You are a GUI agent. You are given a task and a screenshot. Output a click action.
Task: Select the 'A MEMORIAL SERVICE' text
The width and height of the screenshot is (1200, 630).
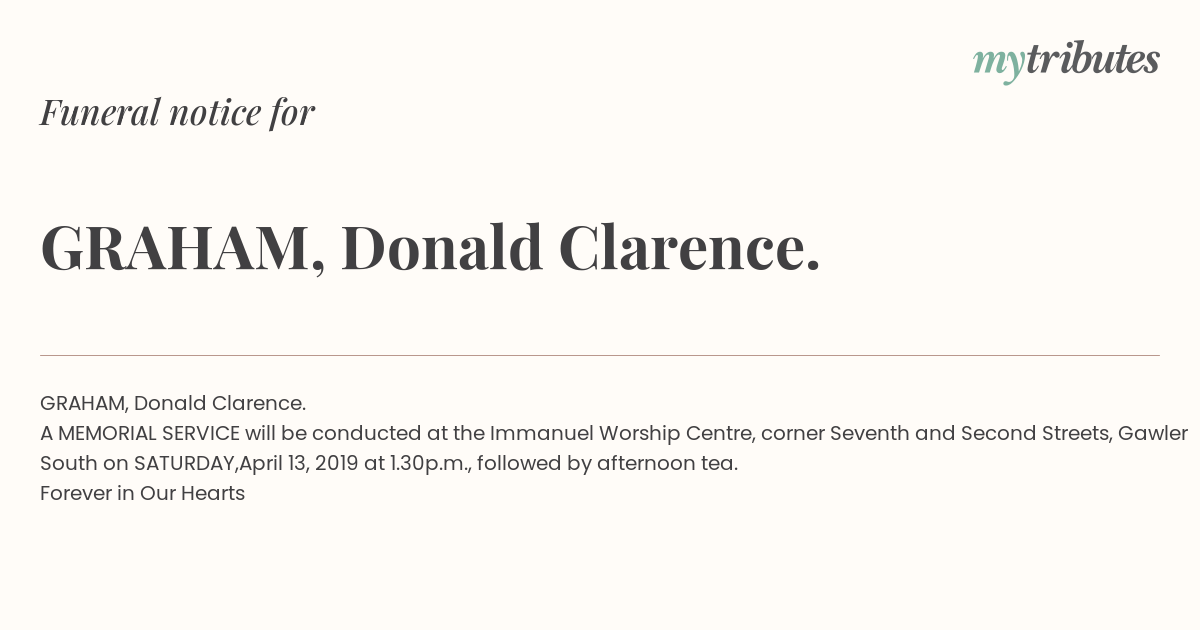(140, 434)
